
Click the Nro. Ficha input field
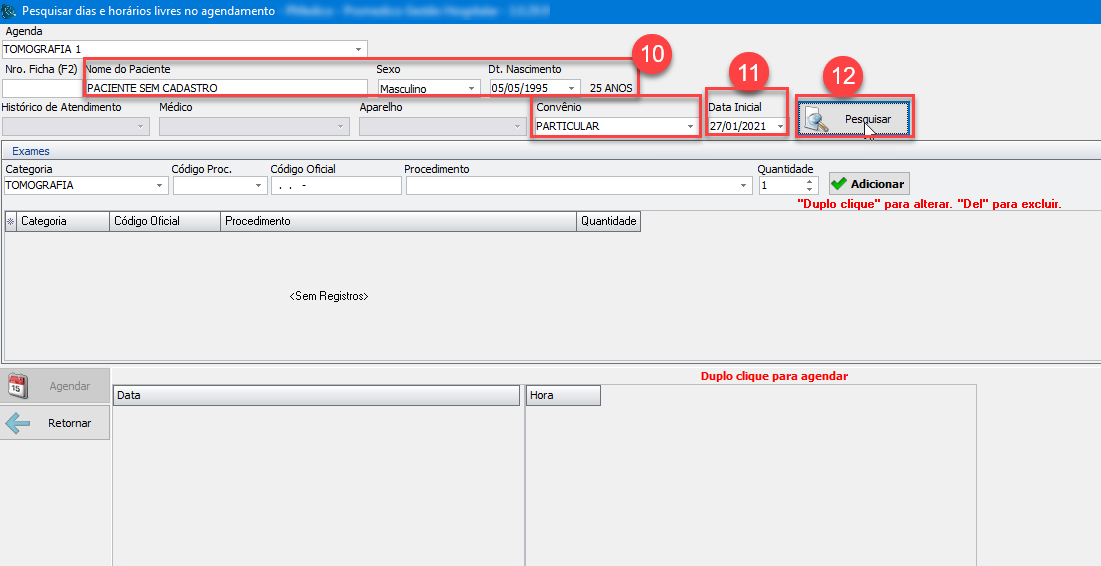pyautogui.click(x=41, y=88)
